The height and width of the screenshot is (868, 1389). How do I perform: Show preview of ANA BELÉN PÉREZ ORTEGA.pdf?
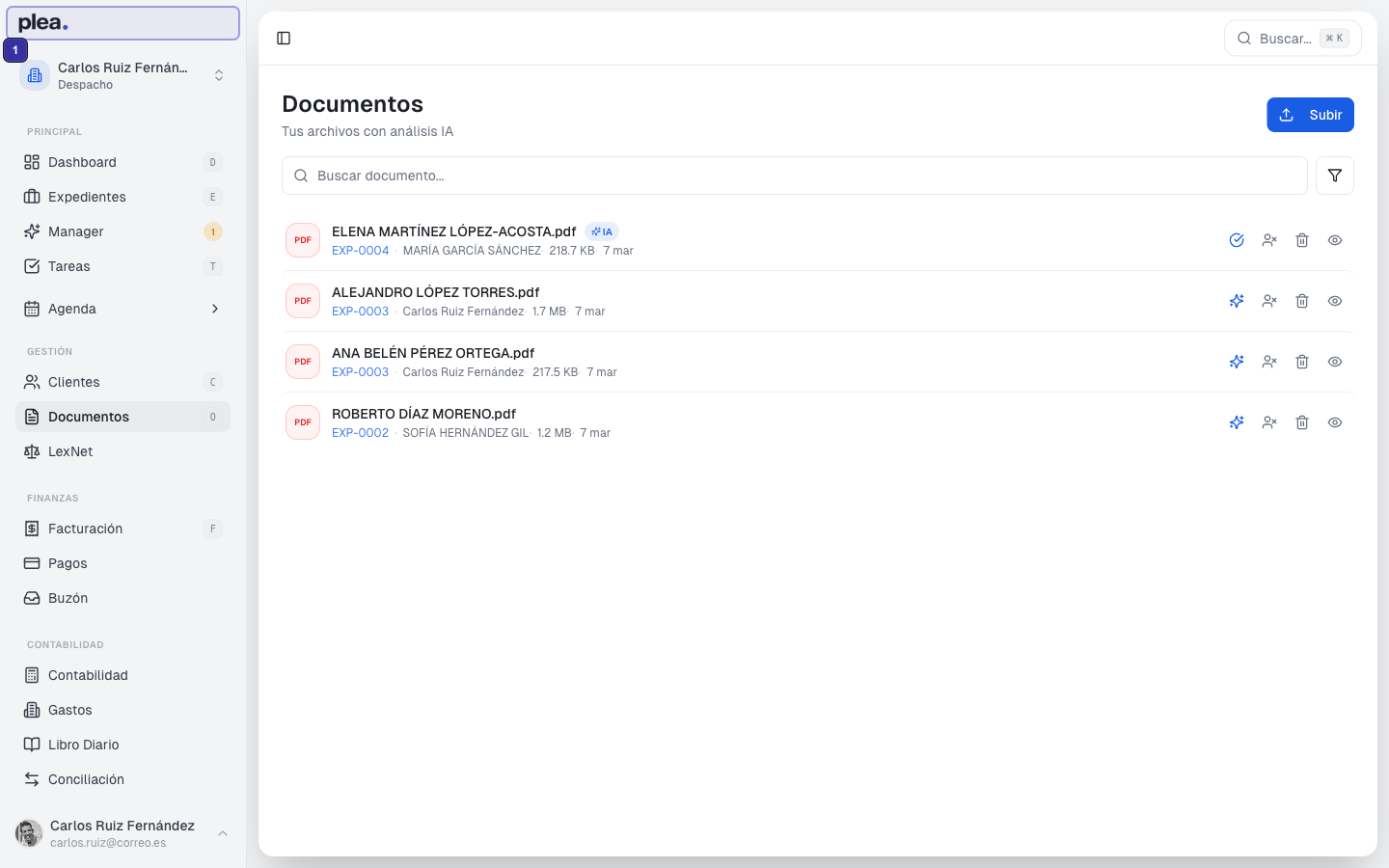click(x=1335, y=362)
